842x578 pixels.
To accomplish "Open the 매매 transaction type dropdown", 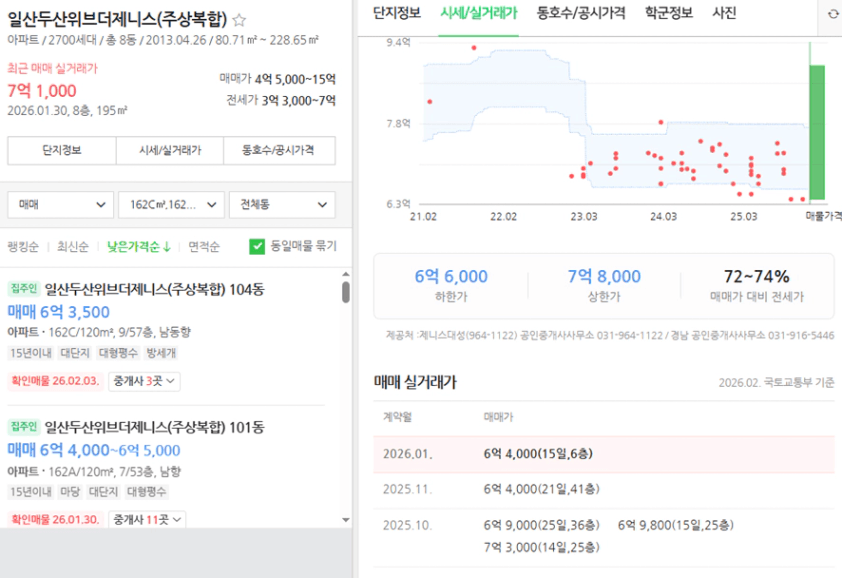I will pyautogui.click(x=61, y=204).
